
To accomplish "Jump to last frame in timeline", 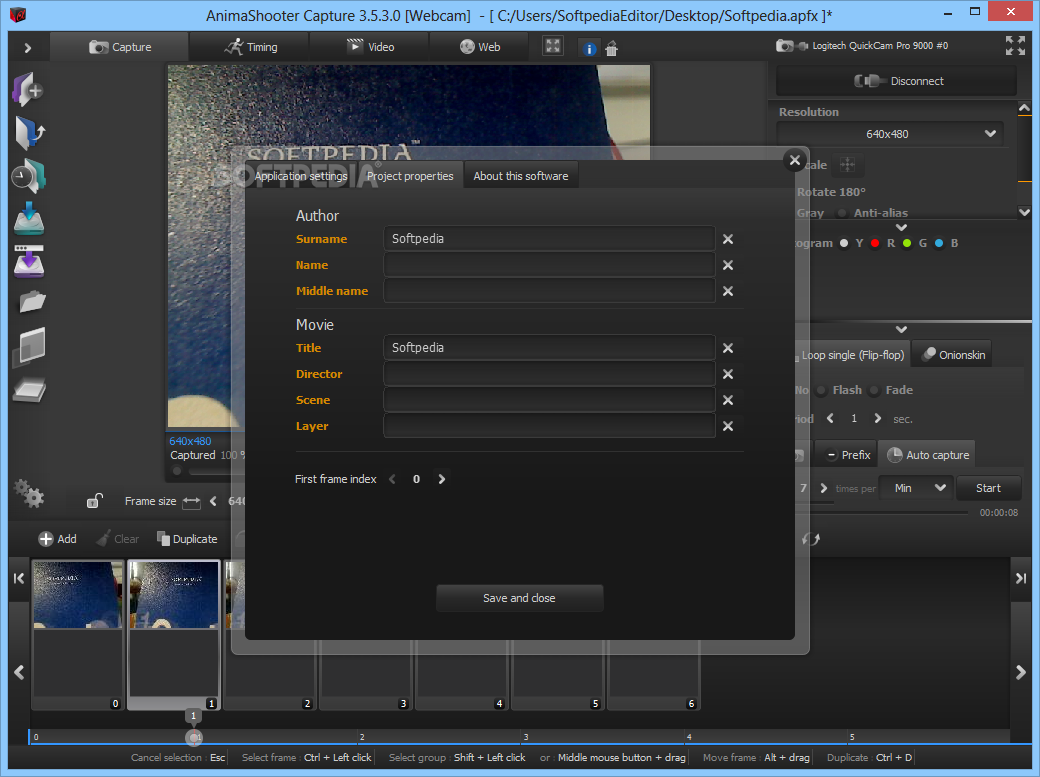I will pos(1021,578).
